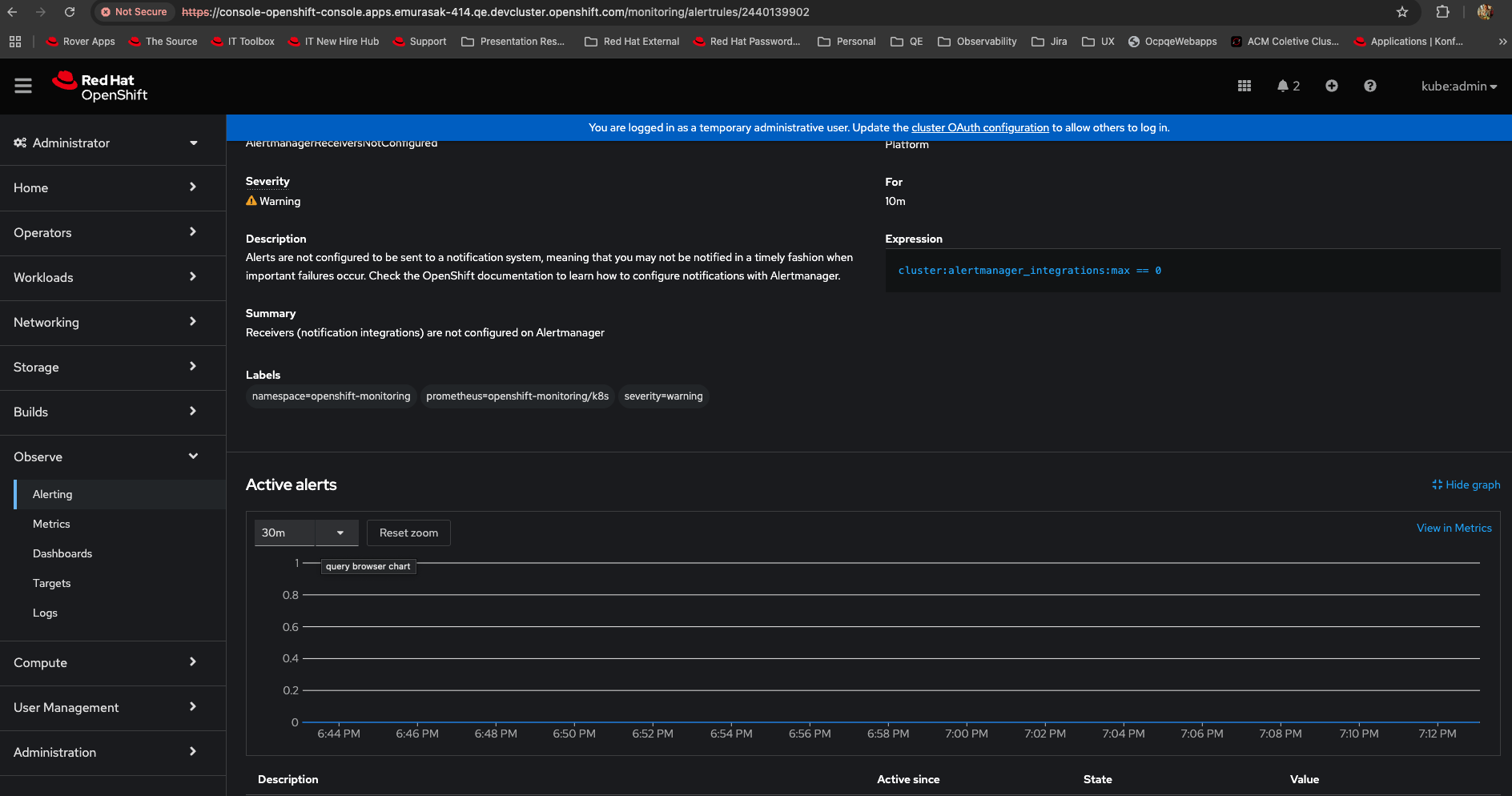Click the plus import icon in masthead
The height and width of the screenshot is (796, 1512).
[1332, 86]
